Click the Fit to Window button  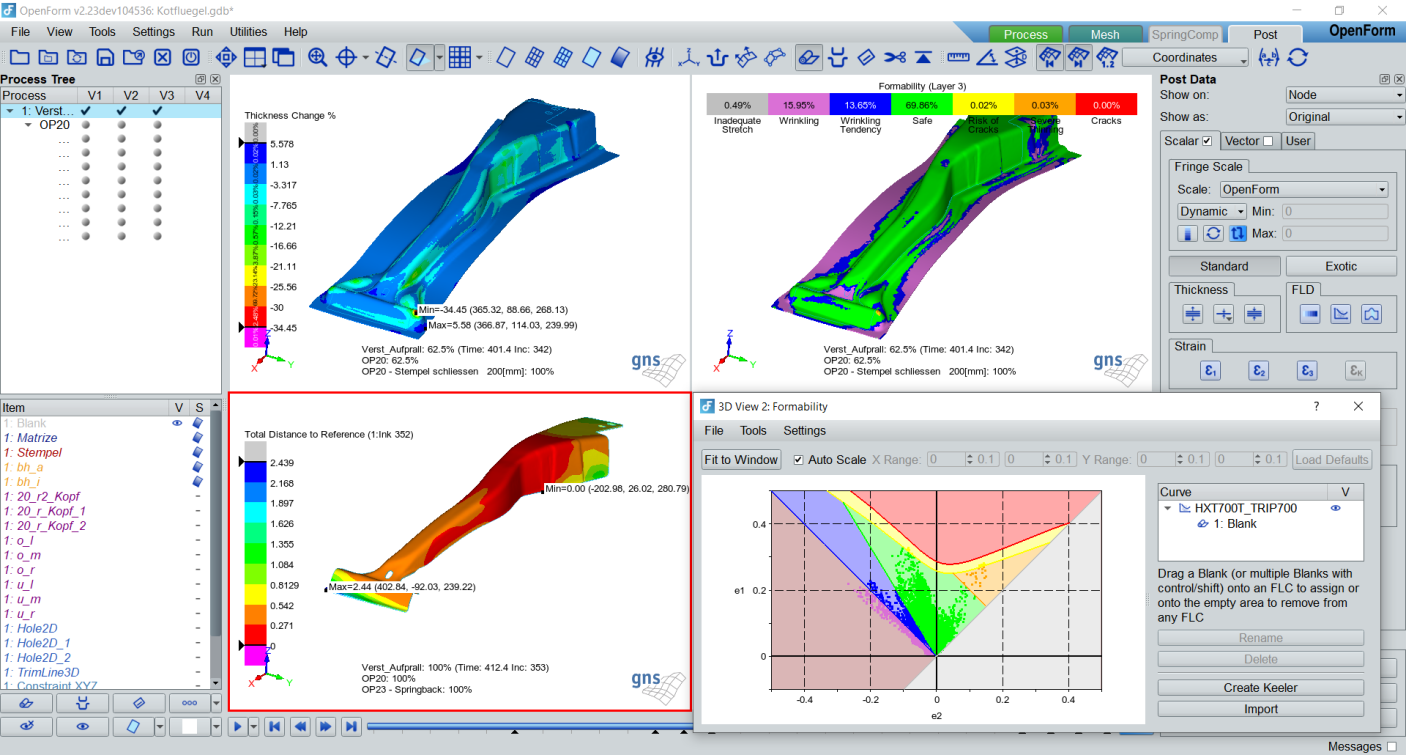coord(741,460)
